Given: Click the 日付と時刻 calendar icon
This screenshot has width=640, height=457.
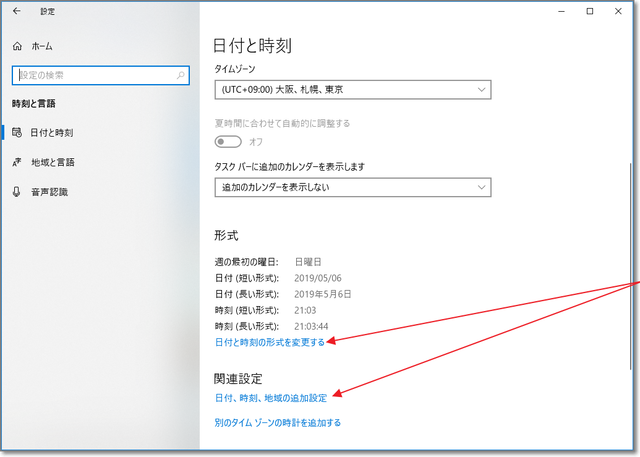Looking at the screenshot, I should pyautogui.click(x=16, y=132).
